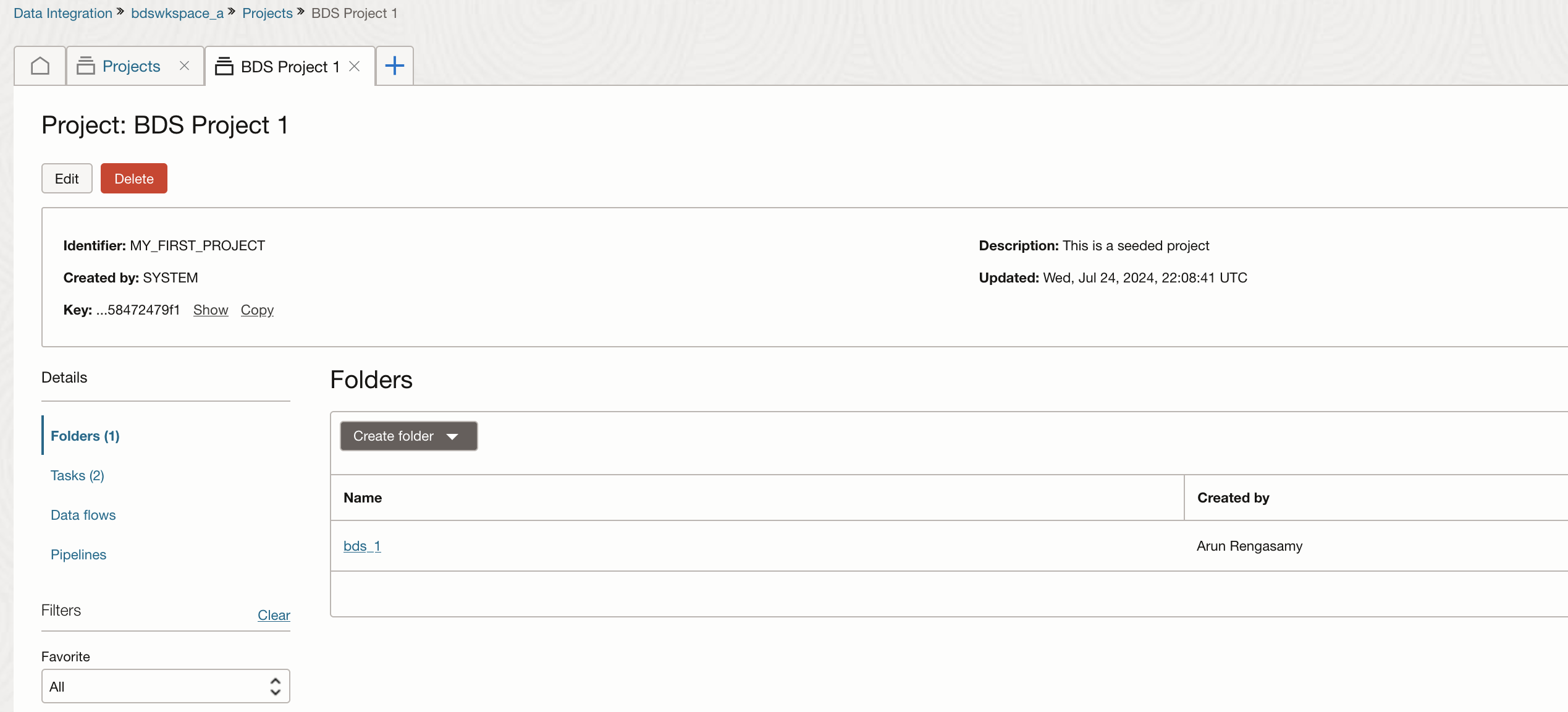This screenshot has width=1568, height=712.
Task: Open the bds_1 folder link
Action: (x=362, y=546)
